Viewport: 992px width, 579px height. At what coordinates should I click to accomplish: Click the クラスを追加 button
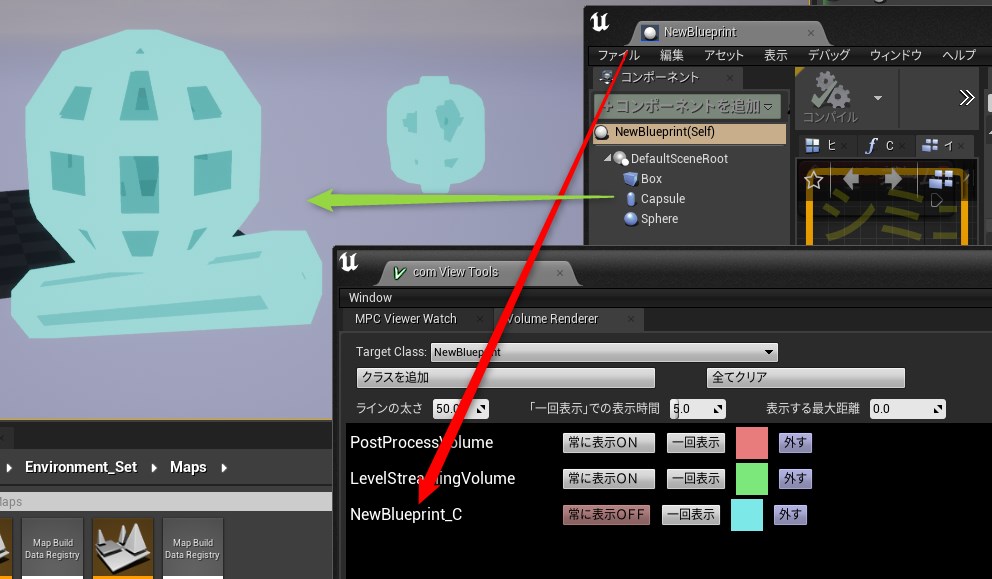(x=505, y=378)
